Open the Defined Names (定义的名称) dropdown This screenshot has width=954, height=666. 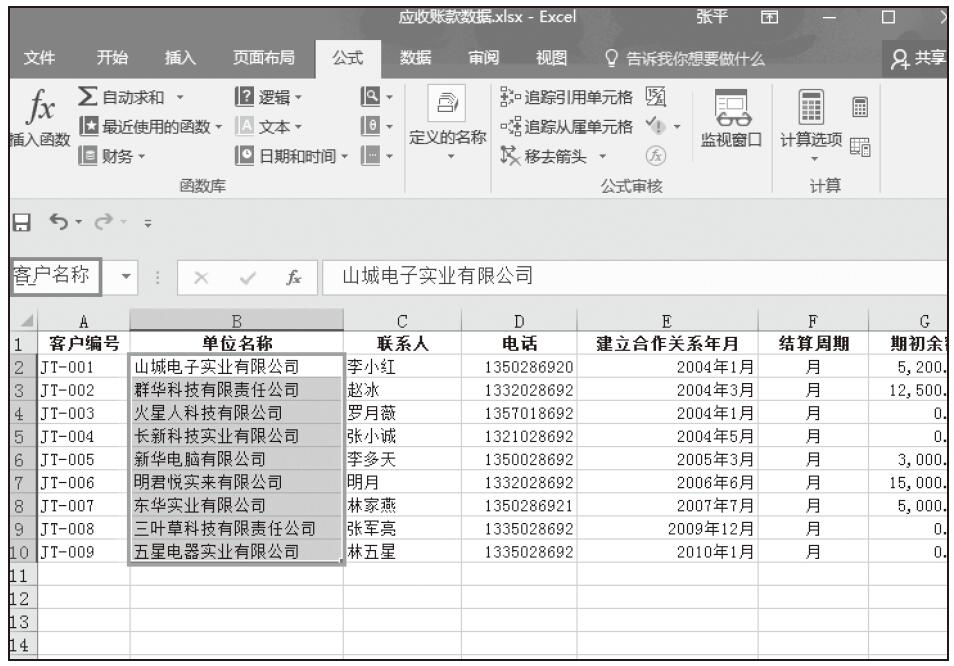tap(448, 125)
